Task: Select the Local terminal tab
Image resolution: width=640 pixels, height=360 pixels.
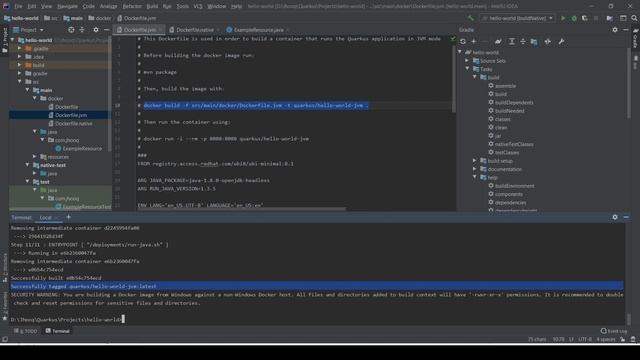Action: [x=45, y=218]
